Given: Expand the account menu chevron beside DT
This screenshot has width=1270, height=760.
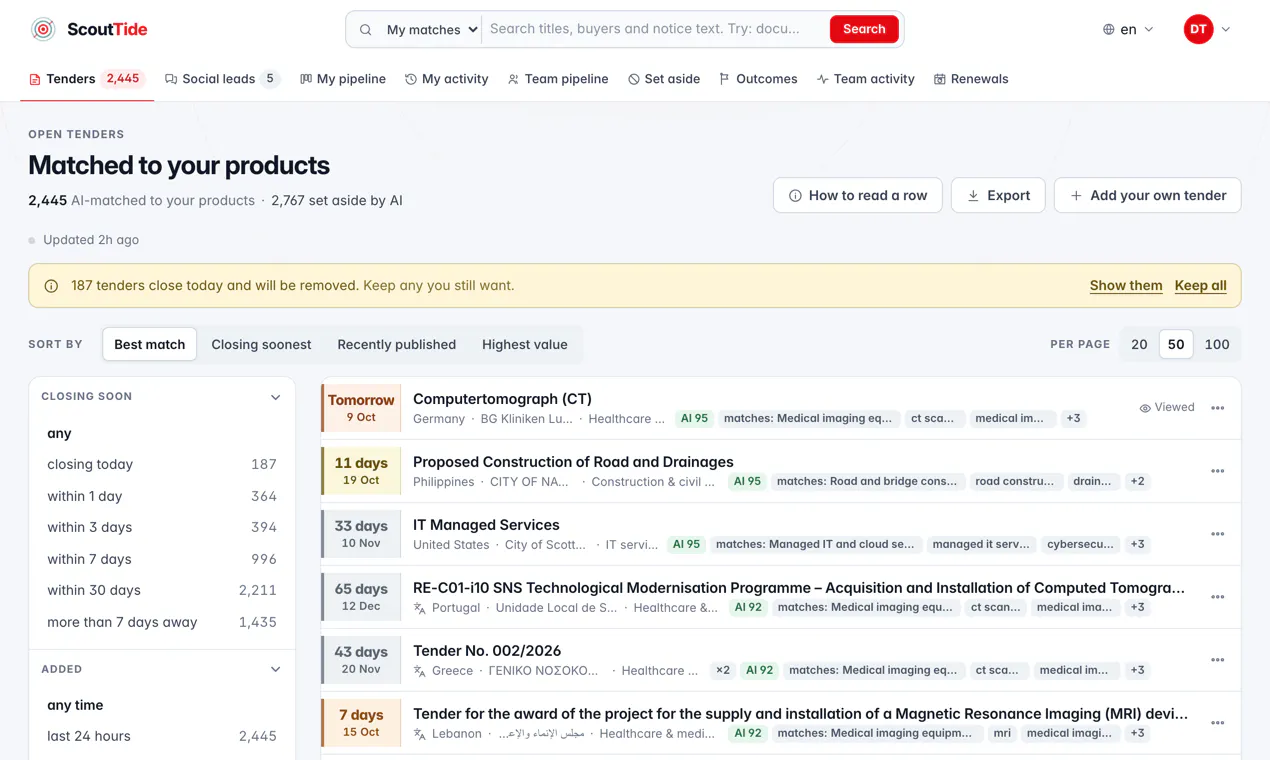Looking at the screenshot, I should (1226, 30).
